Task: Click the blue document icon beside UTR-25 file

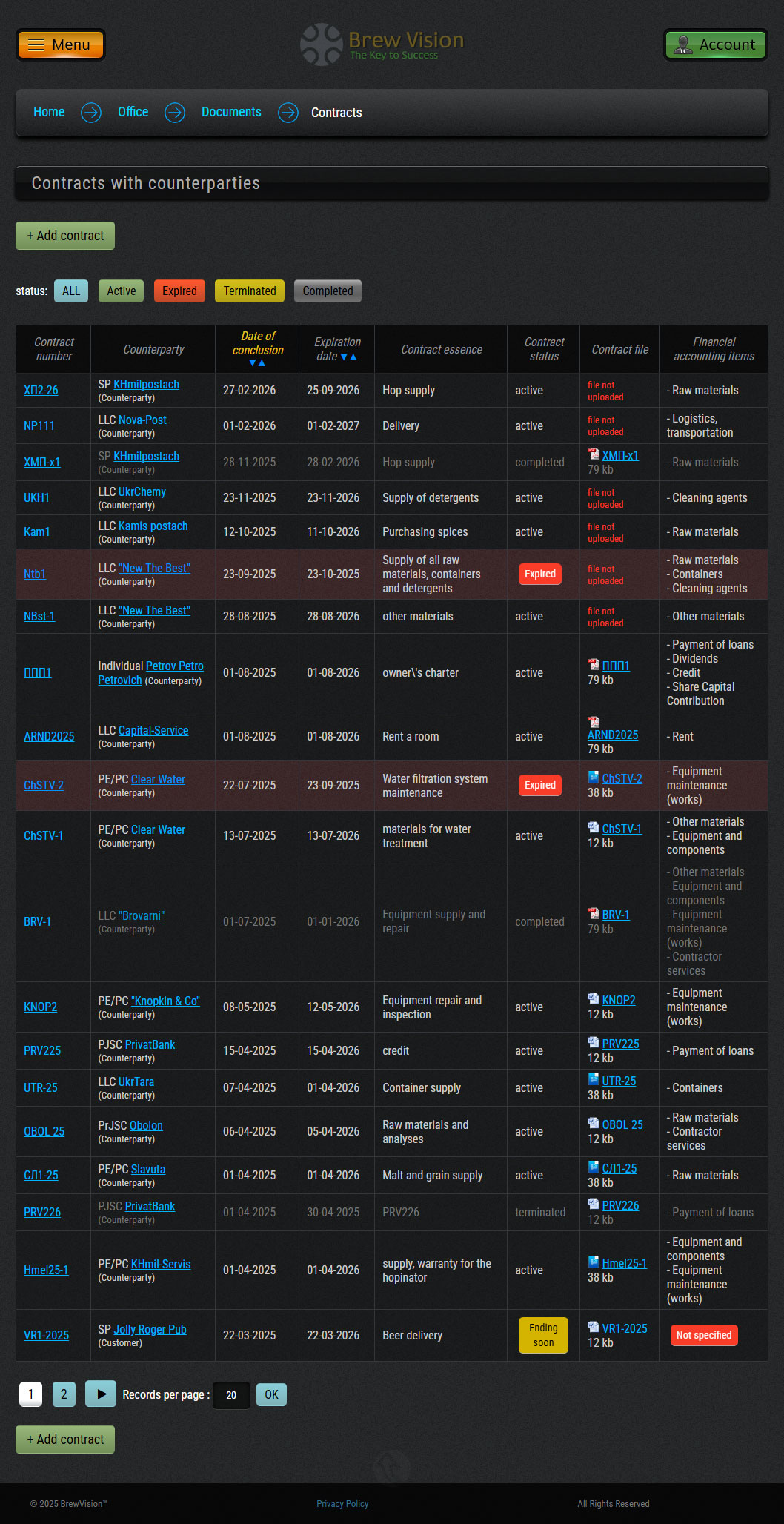Action: tap(594, 1080)
